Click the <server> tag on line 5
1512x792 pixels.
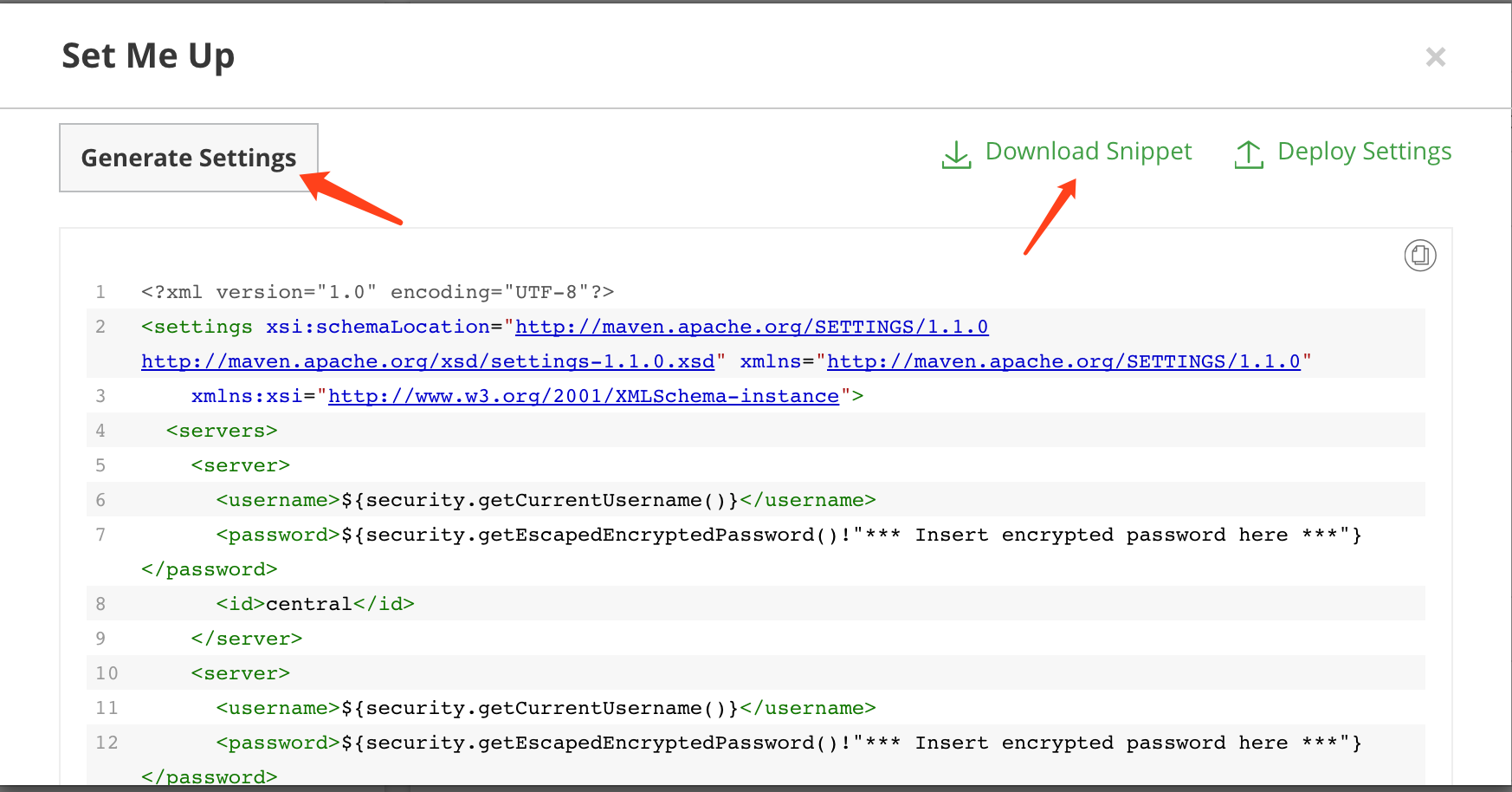coord(241,465)
